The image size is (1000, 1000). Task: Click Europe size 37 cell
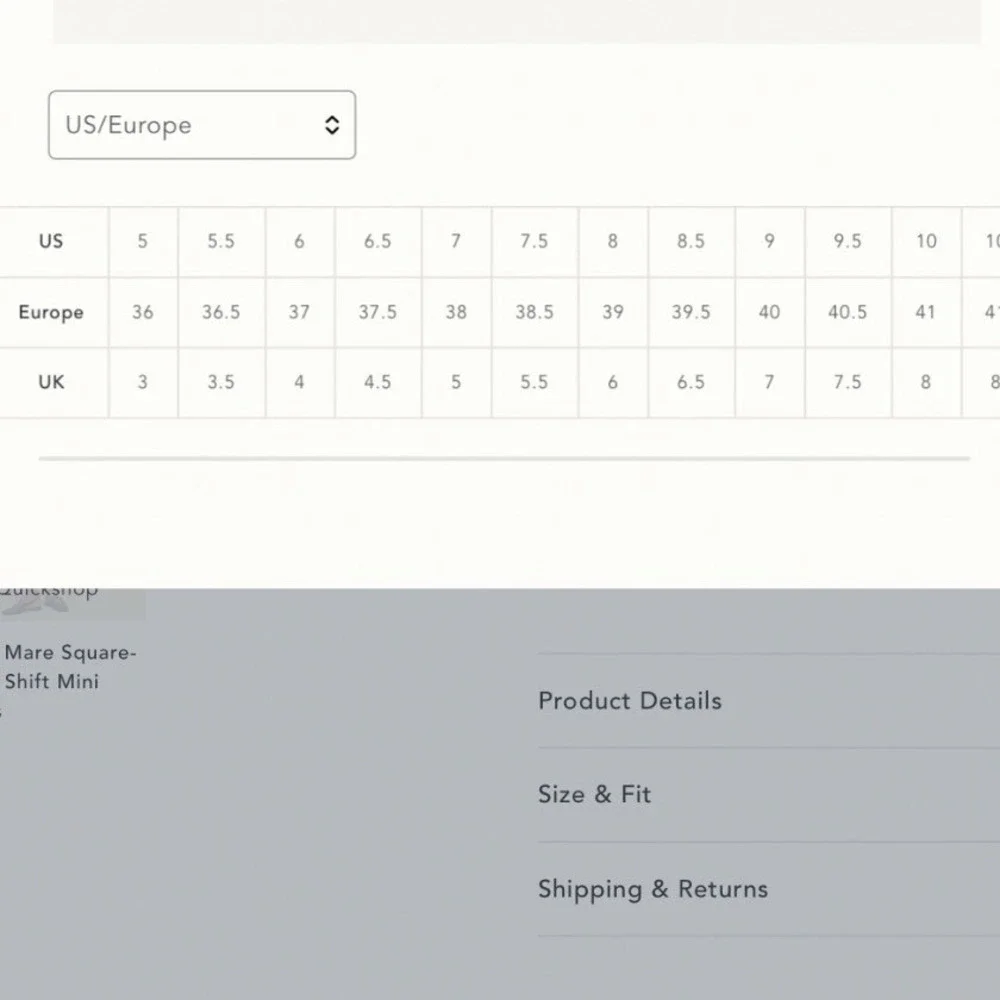300,312
